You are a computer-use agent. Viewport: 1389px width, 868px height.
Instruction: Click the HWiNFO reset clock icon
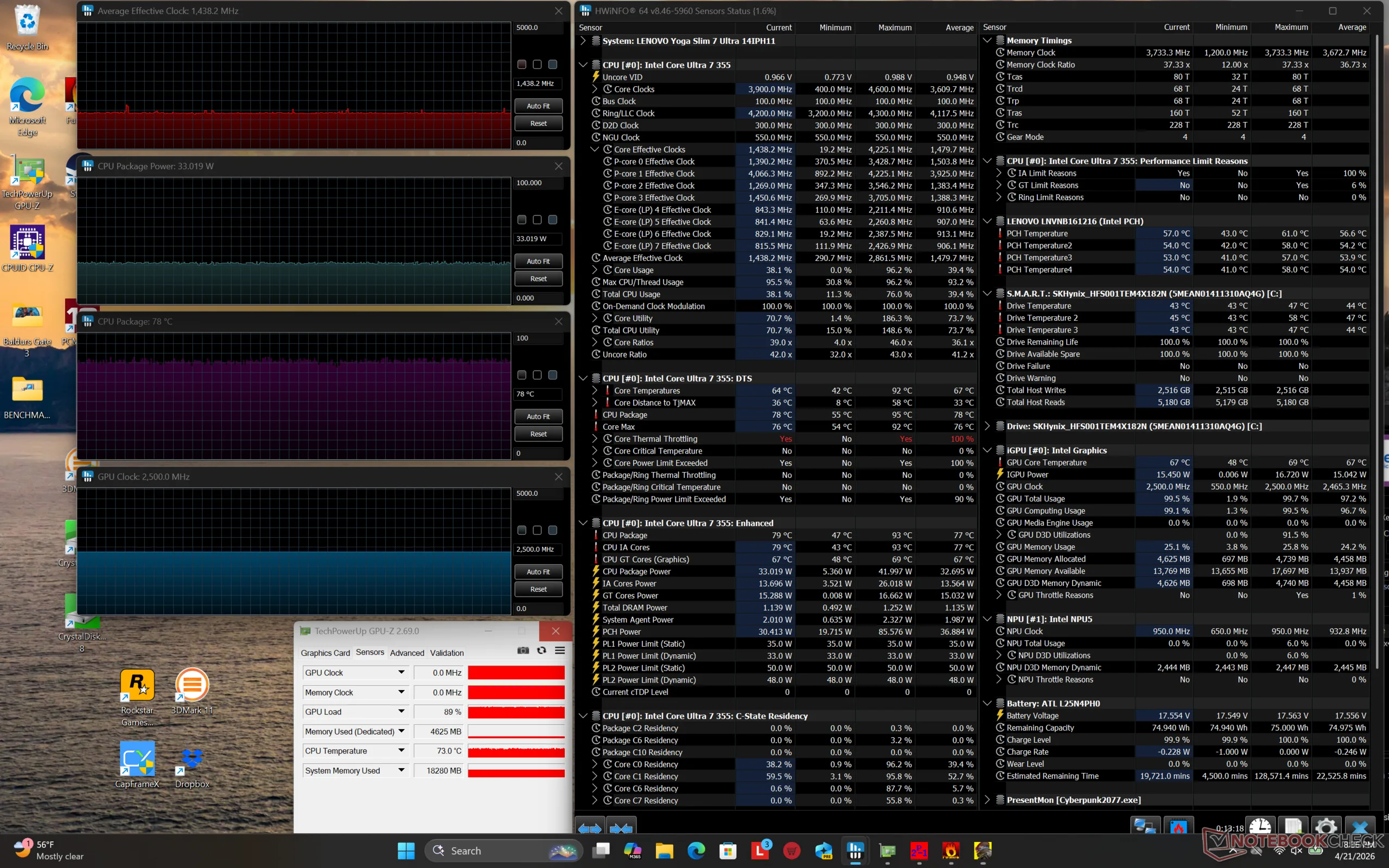point(1260,827)
